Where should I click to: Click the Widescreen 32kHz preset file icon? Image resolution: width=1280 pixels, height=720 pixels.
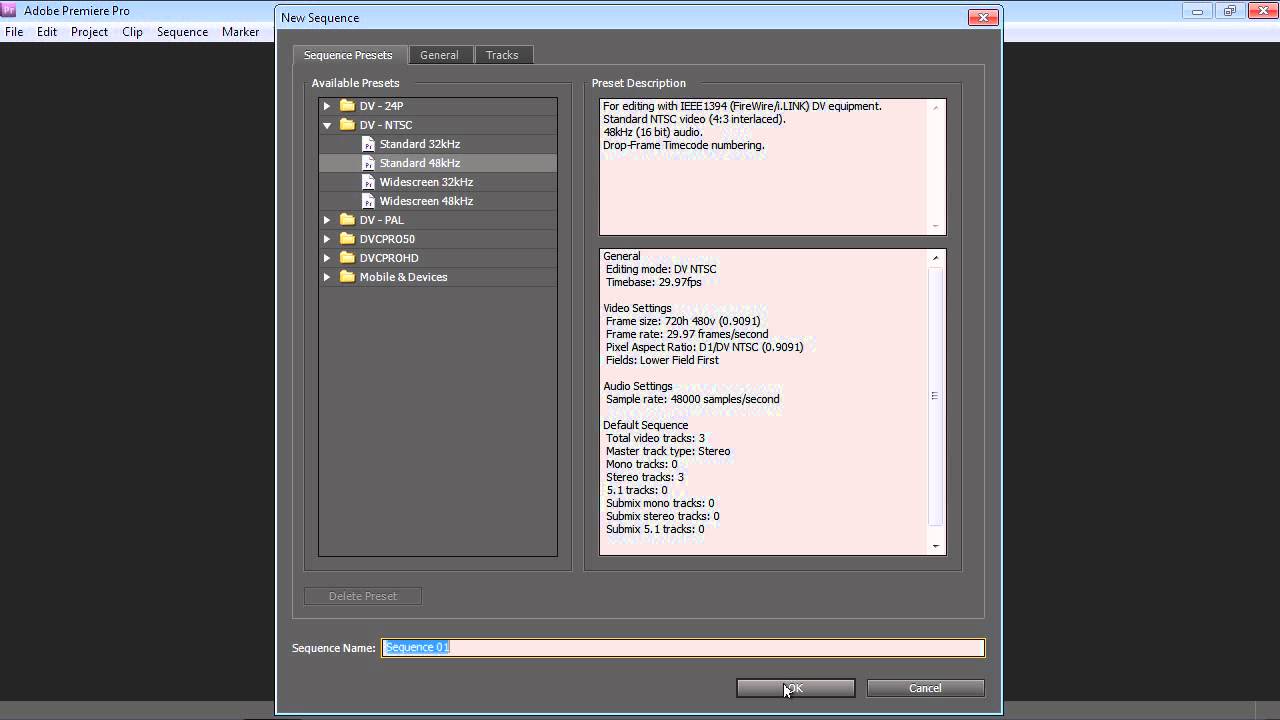coord(368,182)
